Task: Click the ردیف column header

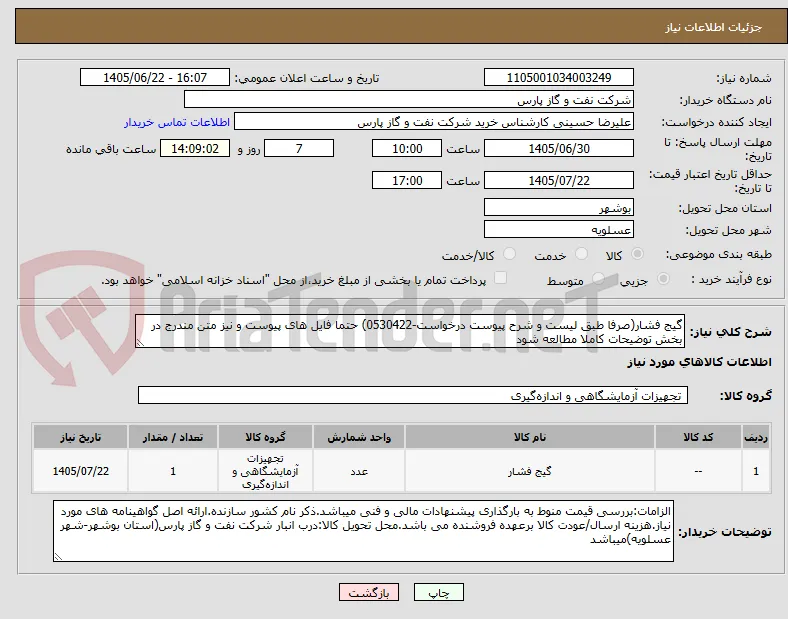Action: 756,437
